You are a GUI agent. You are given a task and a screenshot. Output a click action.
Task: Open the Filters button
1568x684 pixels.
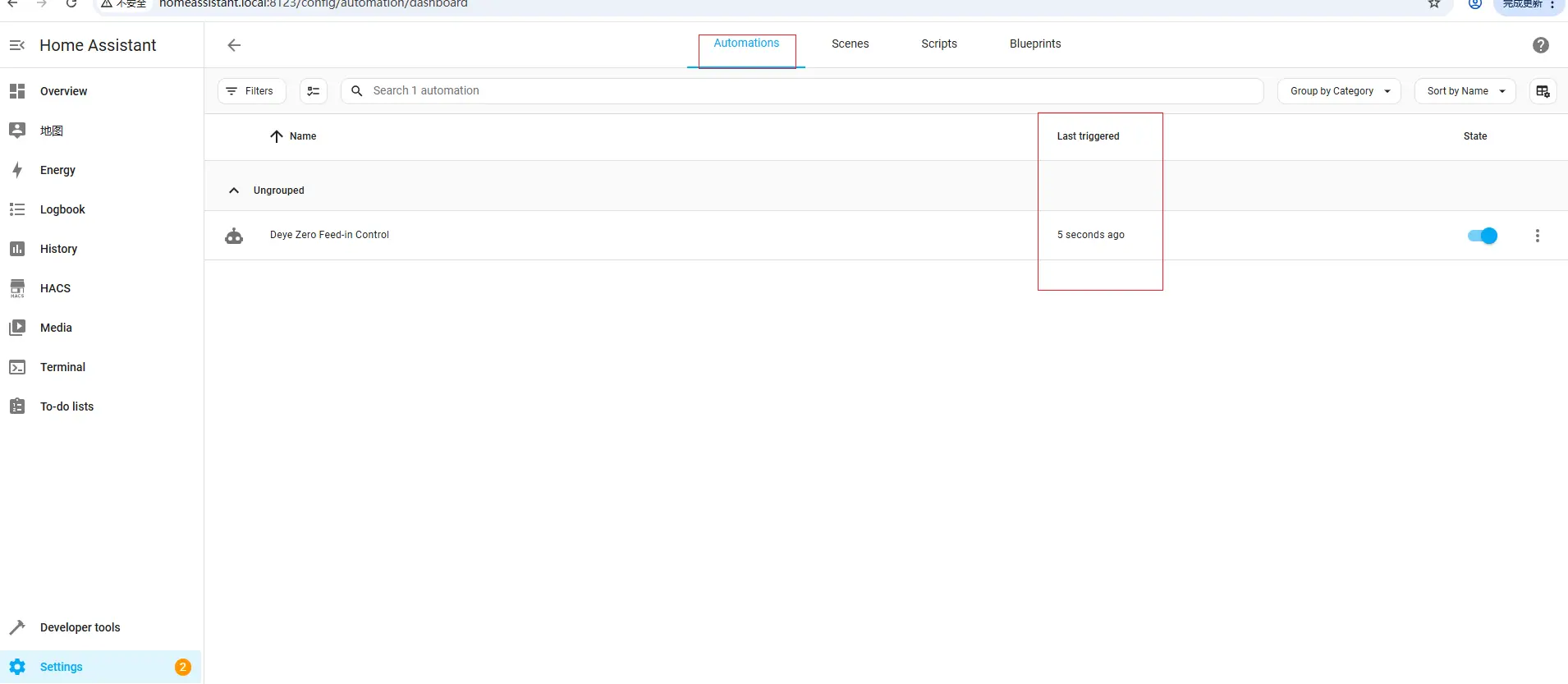coord(251,91)
